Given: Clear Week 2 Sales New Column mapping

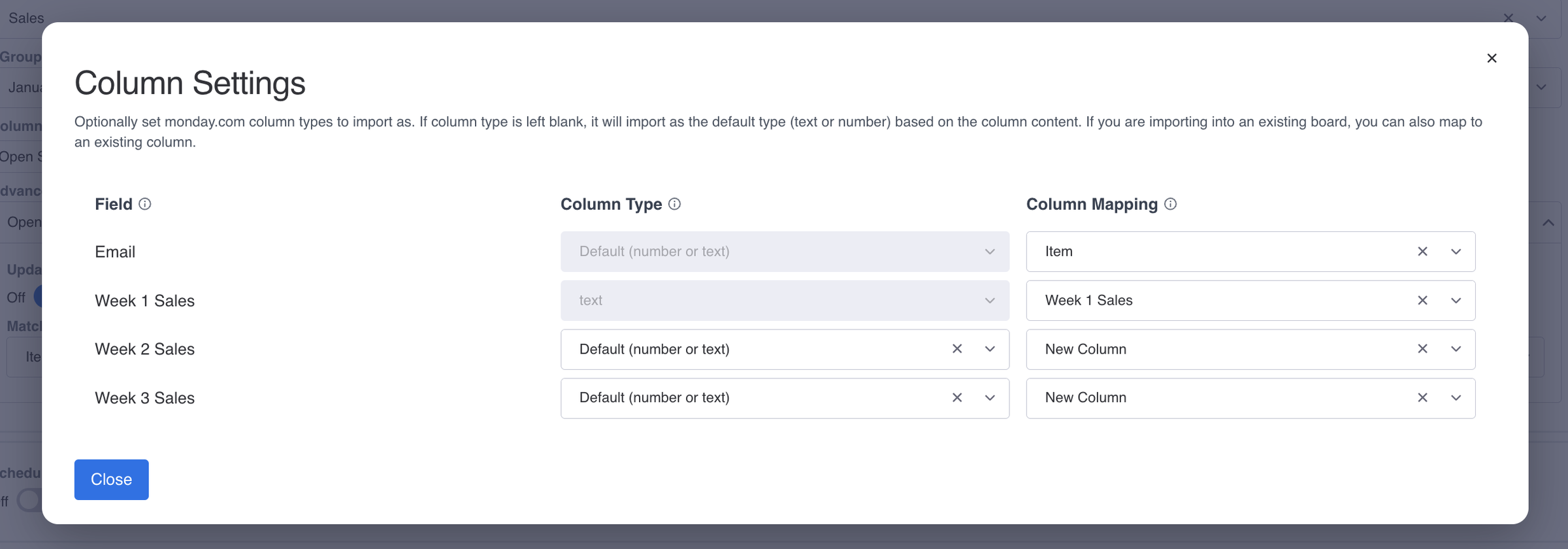Looking at the screenshot, I should tap(1422, 349).
